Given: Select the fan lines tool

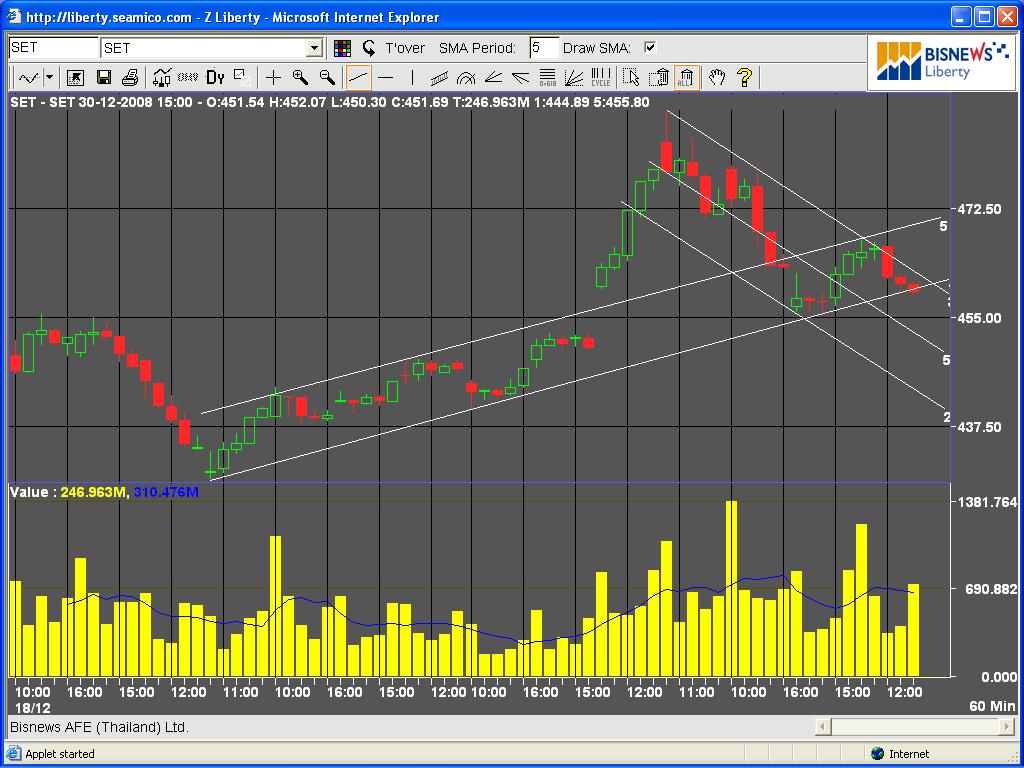Looking at the screenshot, I should (520, 78).
